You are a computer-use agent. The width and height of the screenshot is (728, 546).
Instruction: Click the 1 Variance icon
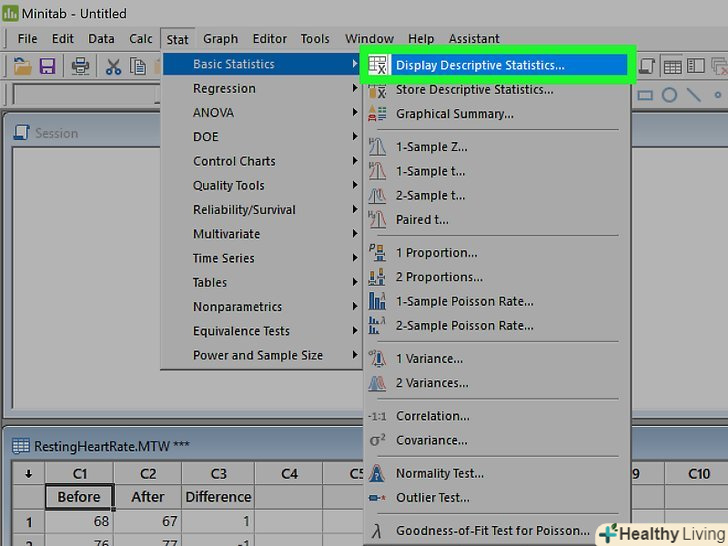pyautogui.click(x=377, y=358)
